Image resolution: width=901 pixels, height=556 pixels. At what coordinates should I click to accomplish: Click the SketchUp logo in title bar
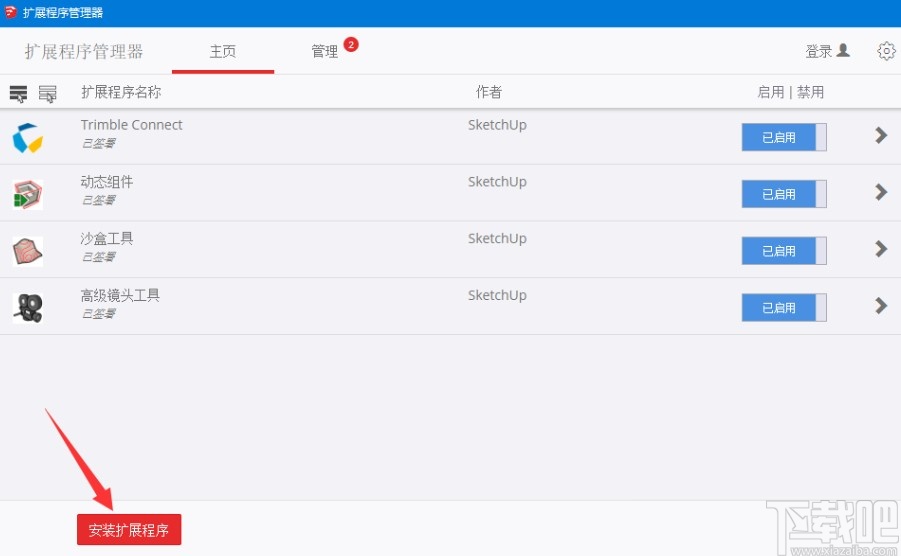[x=10, y=11]
